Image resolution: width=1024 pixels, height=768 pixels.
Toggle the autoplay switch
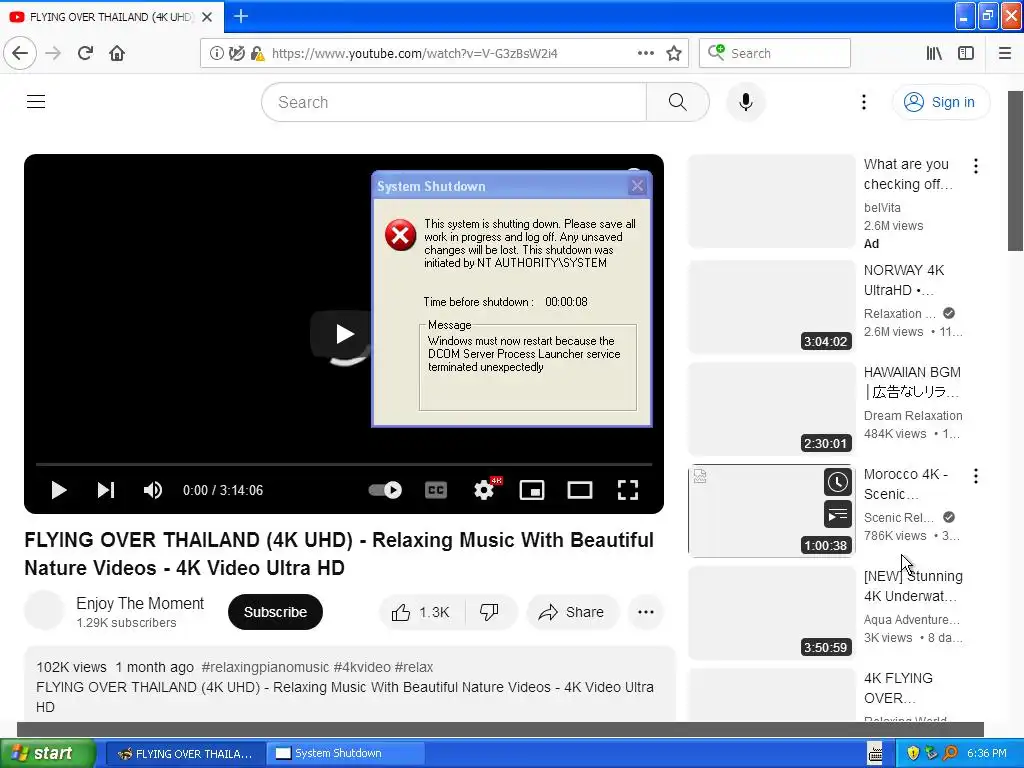tap(385, 490)
